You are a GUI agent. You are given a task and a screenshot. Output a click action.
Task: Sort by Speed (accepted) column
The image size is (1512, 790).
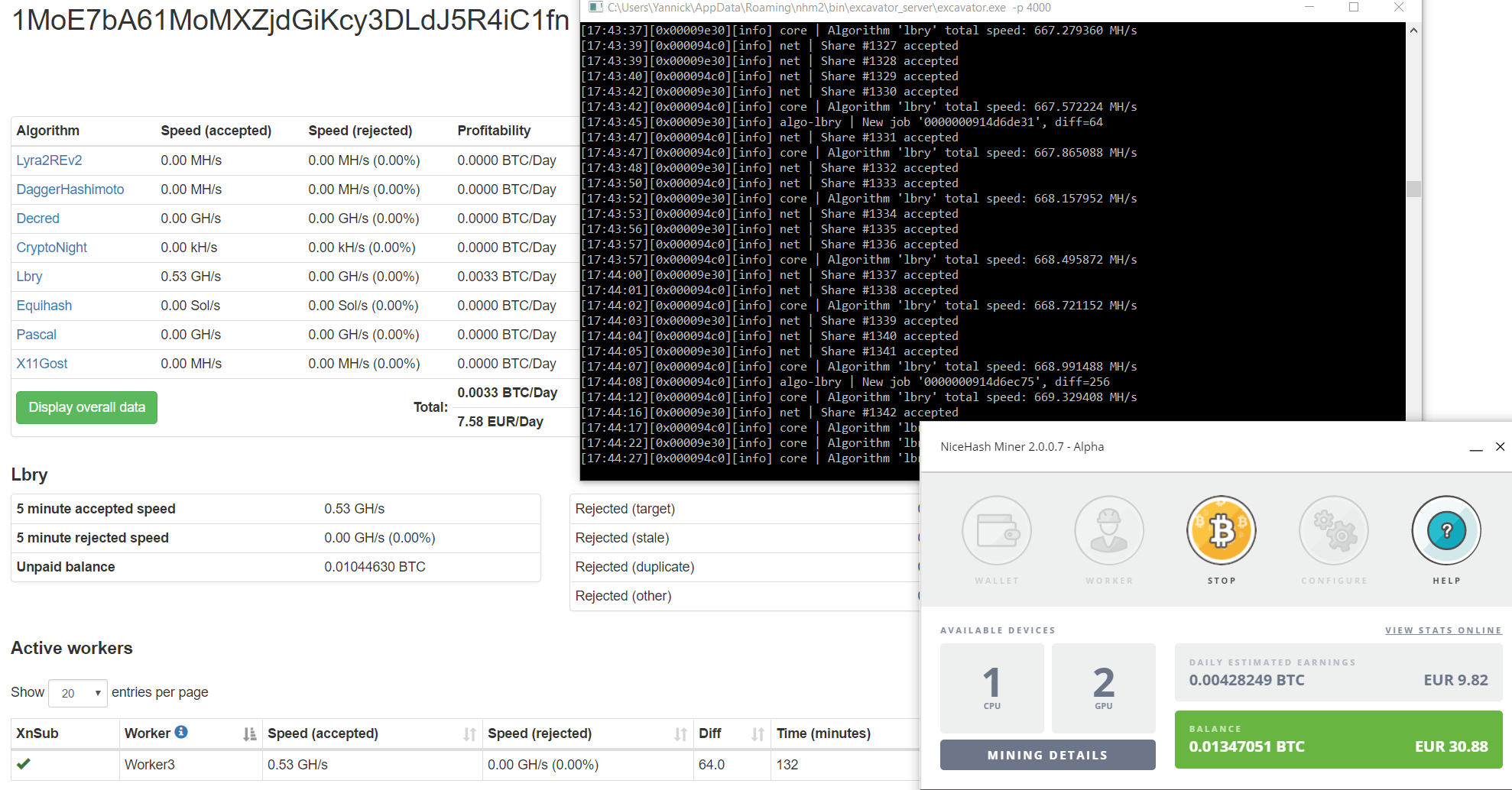[x=469, y=734]
